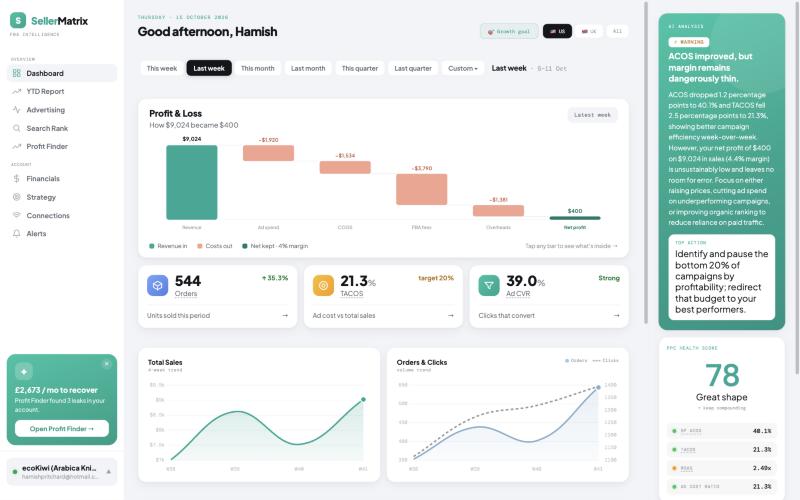Click the target 20% label

tap(436, 278)
